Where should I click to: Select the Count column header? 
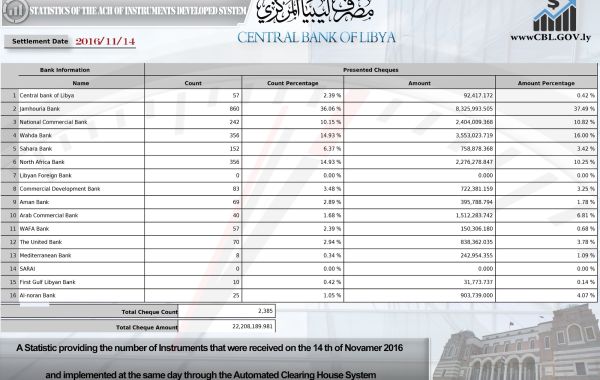(193, 83)
